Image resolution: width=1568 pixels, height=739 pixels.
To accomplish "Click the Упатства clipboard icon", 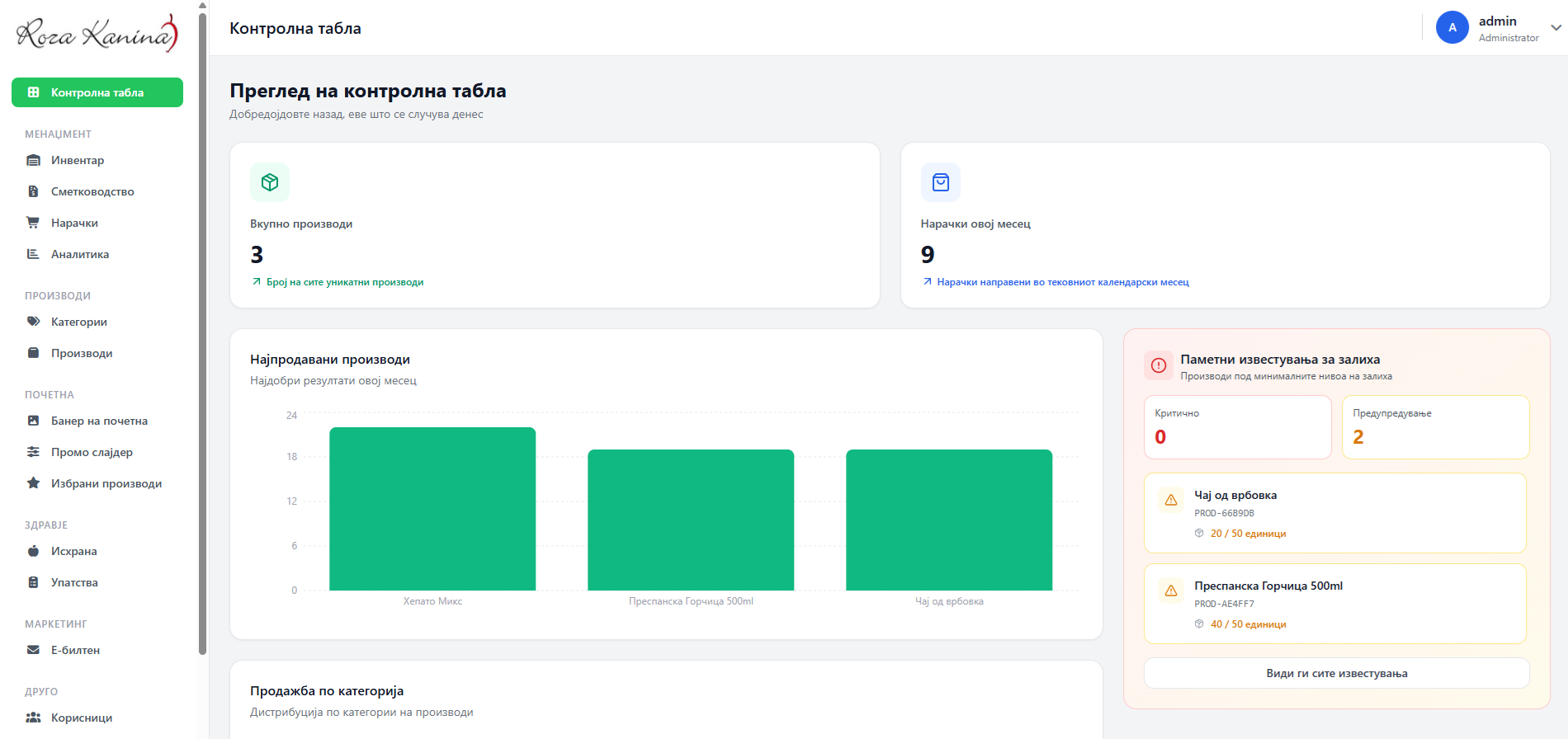I will pyautogui.click(x=33, y=582).
